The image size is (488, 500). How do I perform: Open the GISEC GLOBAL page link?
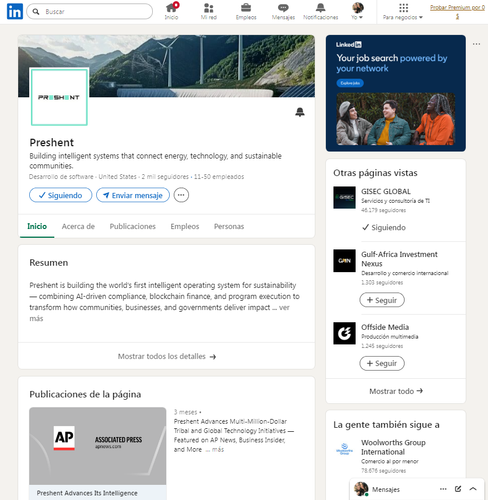[x=386, y=191]
